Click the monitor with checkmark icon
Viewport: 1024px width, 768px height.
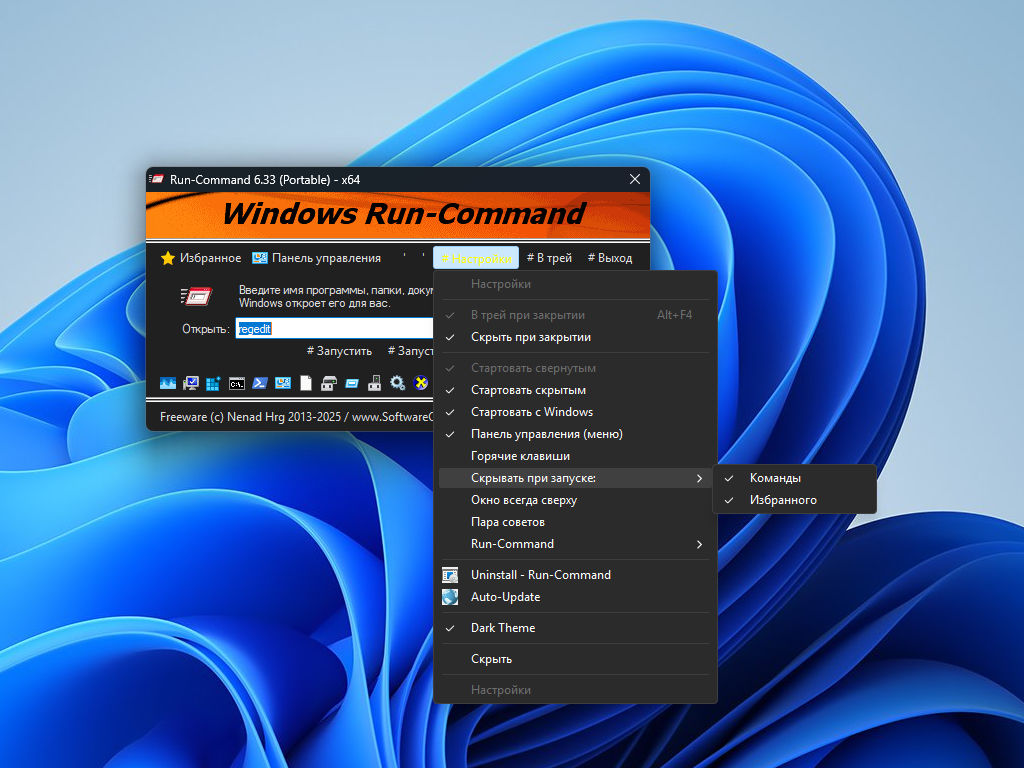tap(191, 383)
